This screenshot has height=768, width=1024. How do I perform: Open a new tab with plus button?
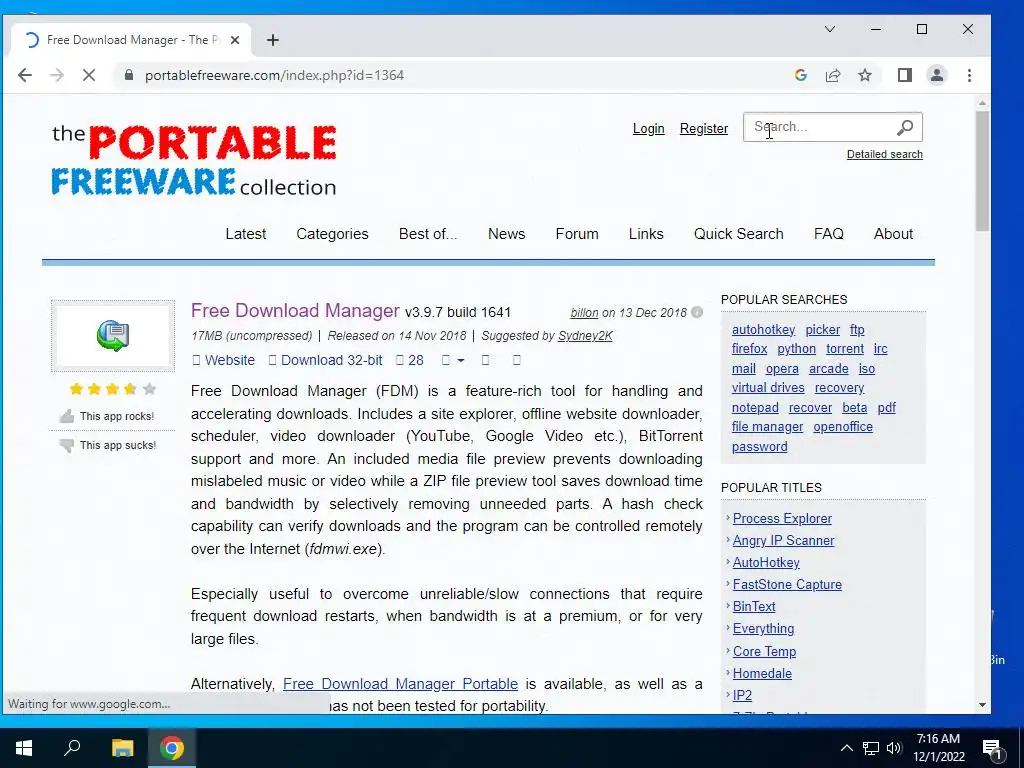point(273,40)
